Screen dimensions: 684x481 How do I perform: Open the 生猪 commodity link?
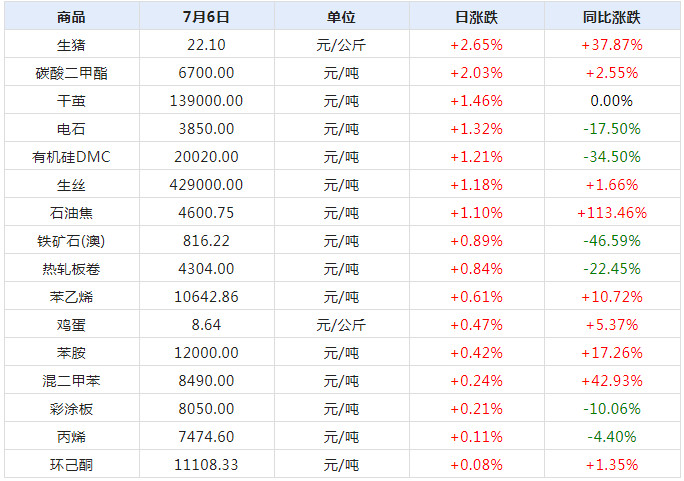pyautogui.click(x=71, y=45)
